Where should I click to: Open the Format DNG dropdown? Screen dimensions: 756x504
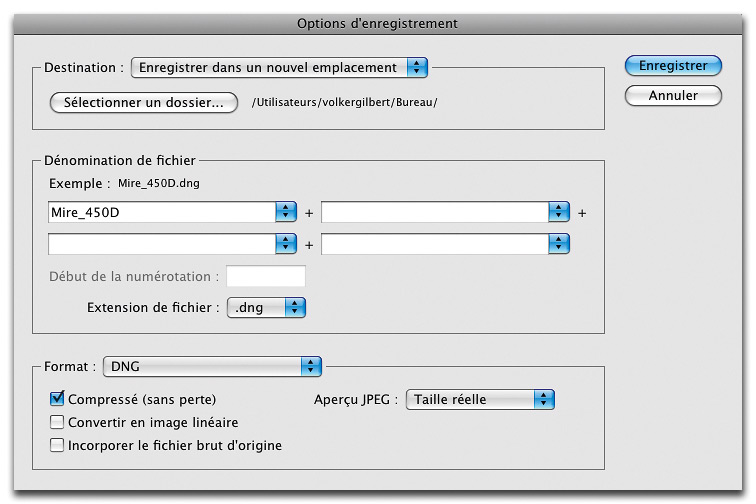pos(212,367)
